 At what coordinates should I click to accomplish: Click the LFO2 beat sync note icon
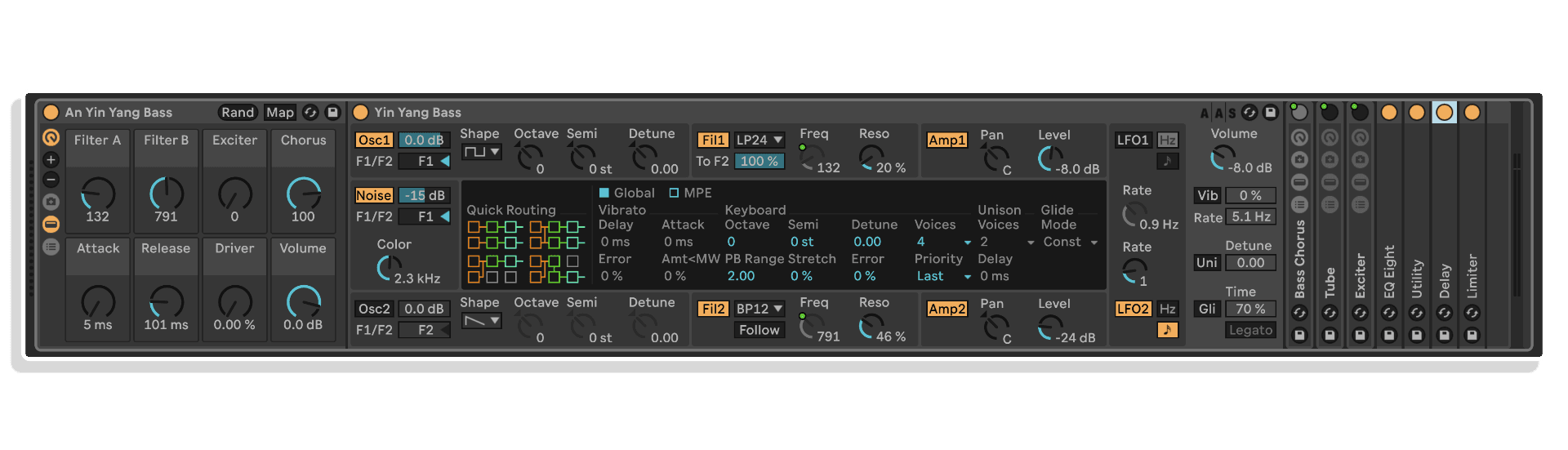[x=1167, y=330]
